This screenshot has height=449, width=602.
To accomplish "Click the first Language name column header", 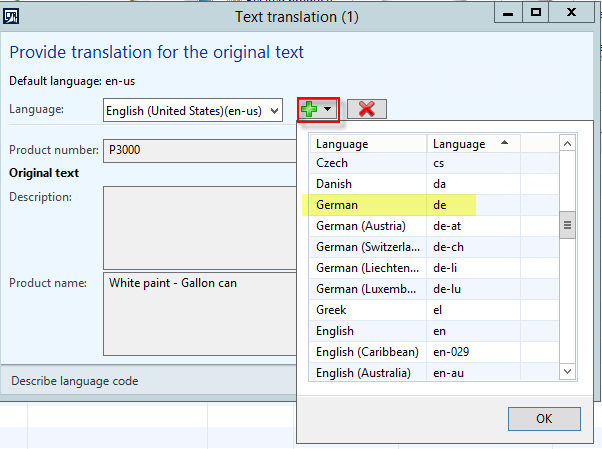I will point(367,144).
